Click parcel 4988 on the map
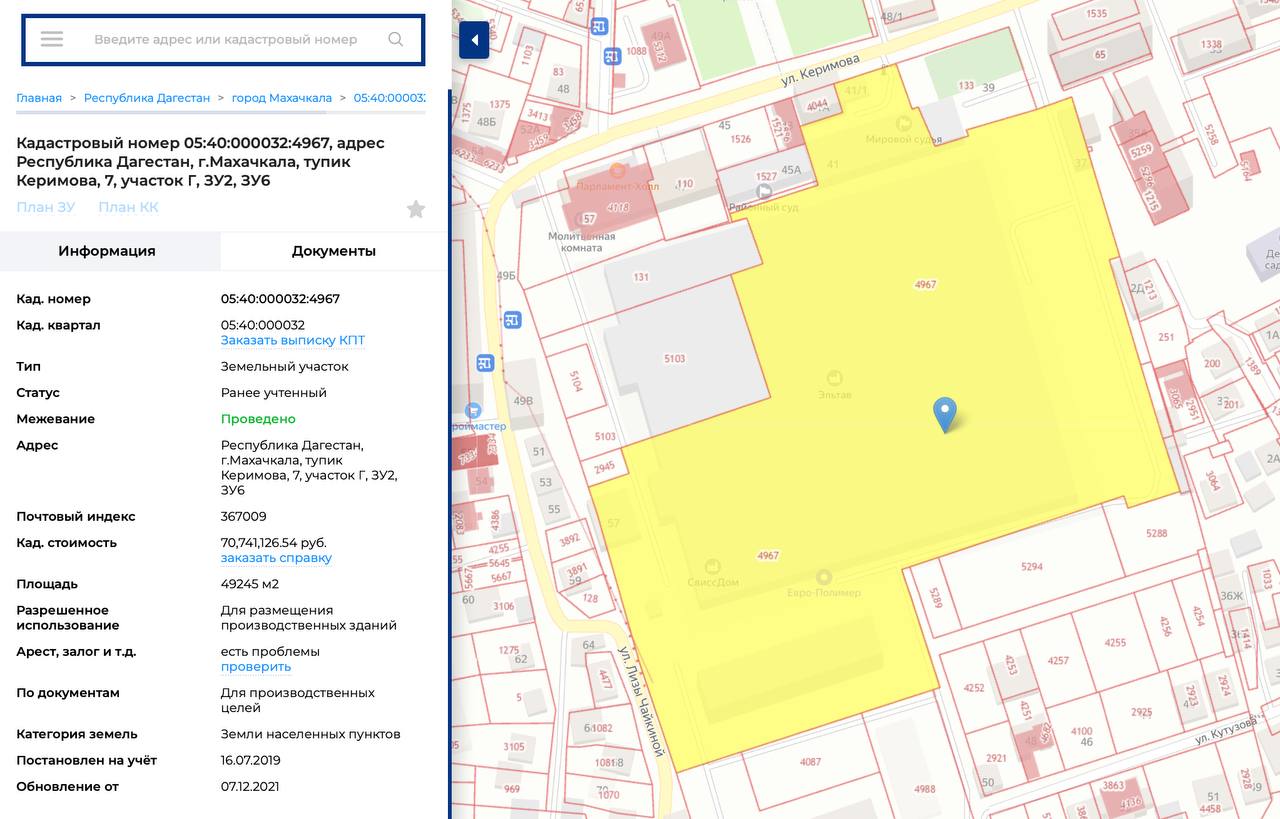The height and width of the screenshot is (819, 1280). coord(925,789)
